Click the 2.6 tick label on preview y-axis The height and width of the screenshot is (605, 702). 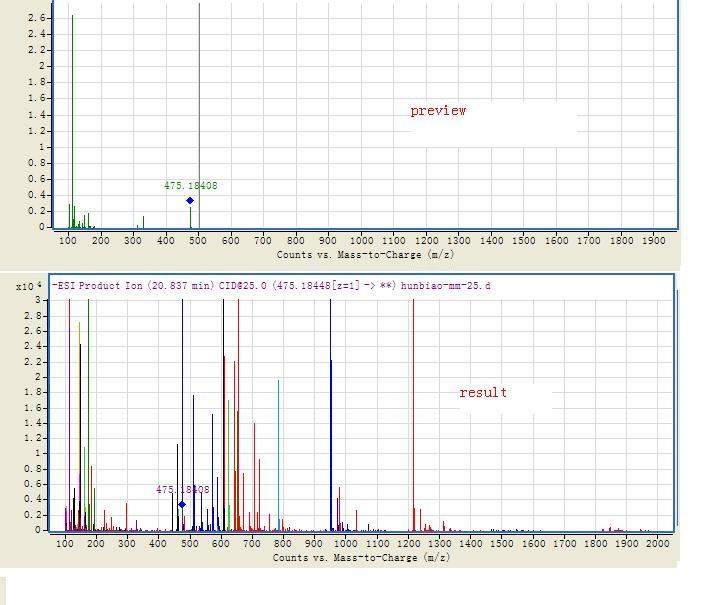[x=36, y=18]
